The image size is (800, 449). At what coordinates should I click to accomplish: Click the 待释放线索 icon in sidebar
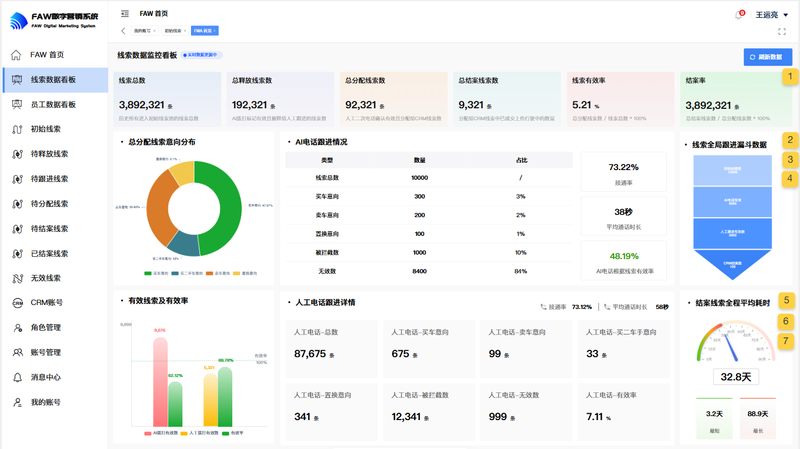tap(17, 154)
